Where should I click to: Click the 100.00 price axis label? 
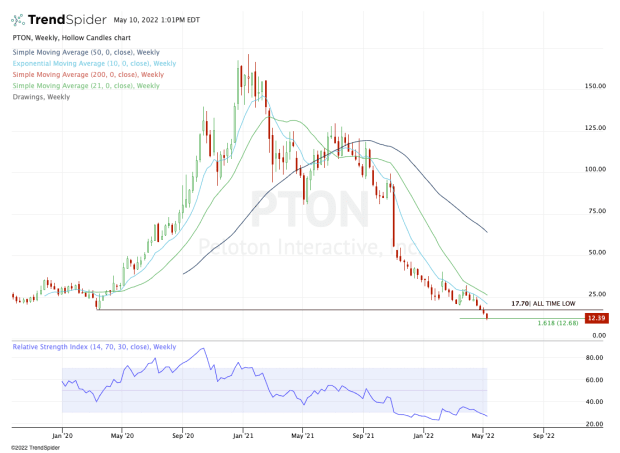tap(595, 169)
